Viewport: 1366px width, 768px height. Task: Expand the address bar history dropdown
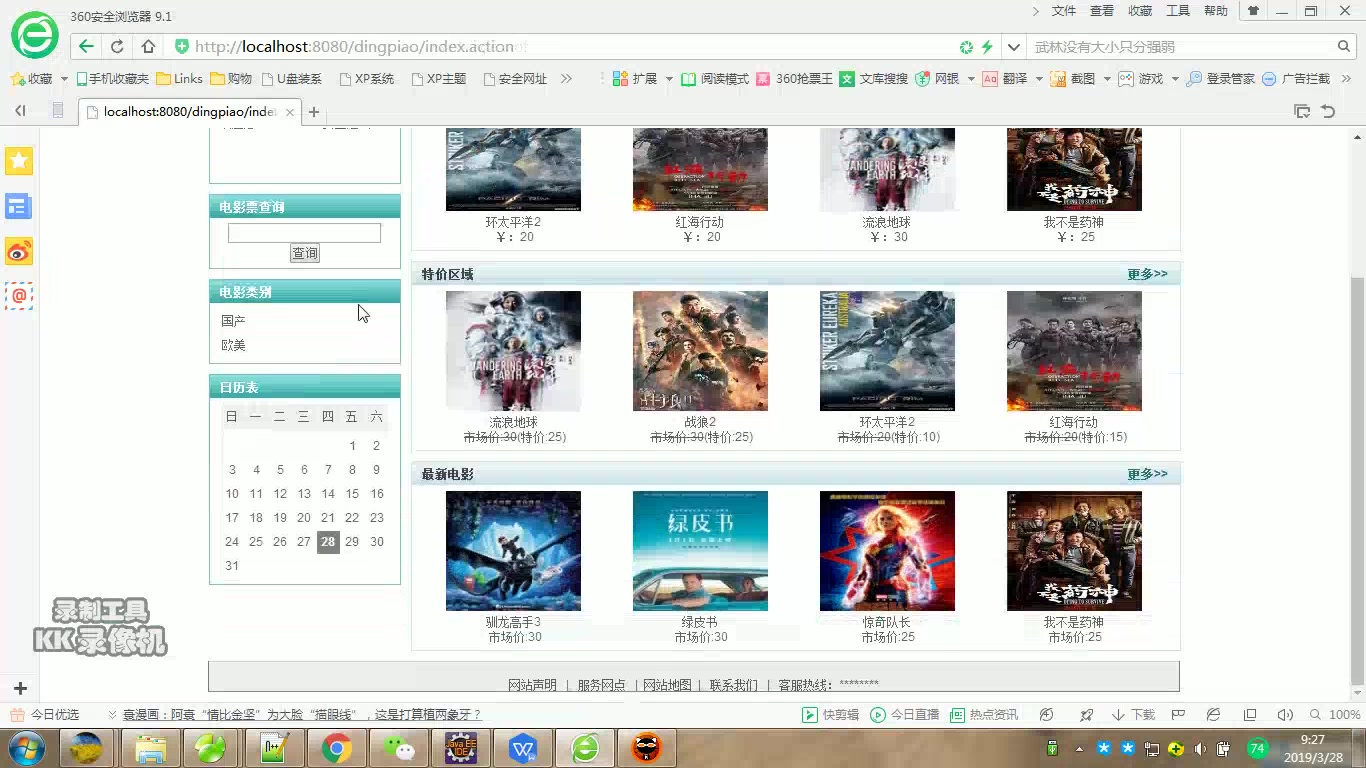point(1014,46)
